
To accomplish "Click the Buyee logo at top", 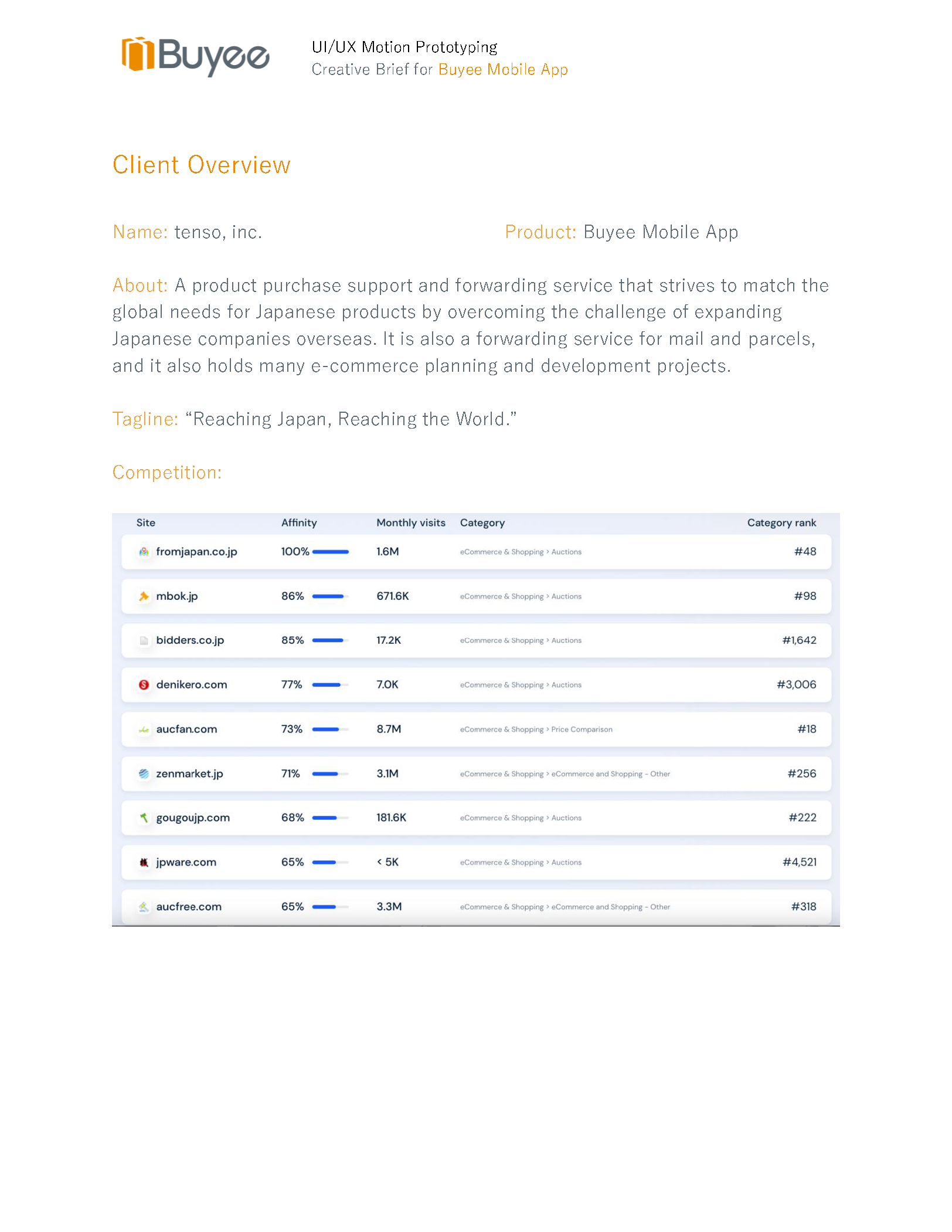I will 195,56.
